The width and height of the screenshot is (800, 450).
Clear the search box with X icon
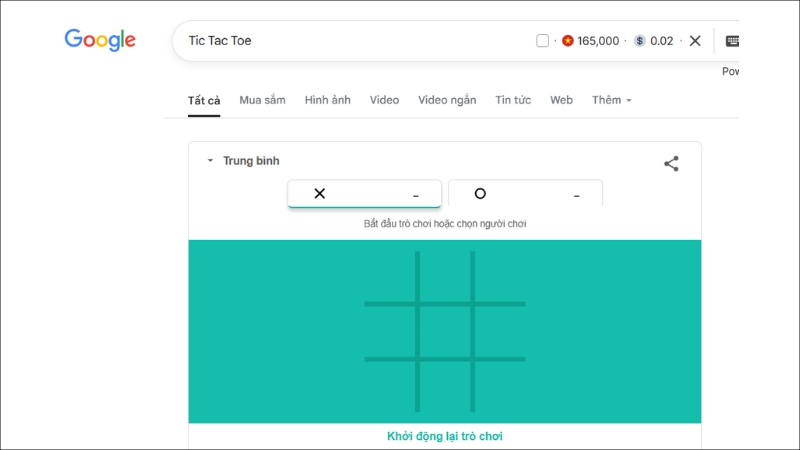695,41
